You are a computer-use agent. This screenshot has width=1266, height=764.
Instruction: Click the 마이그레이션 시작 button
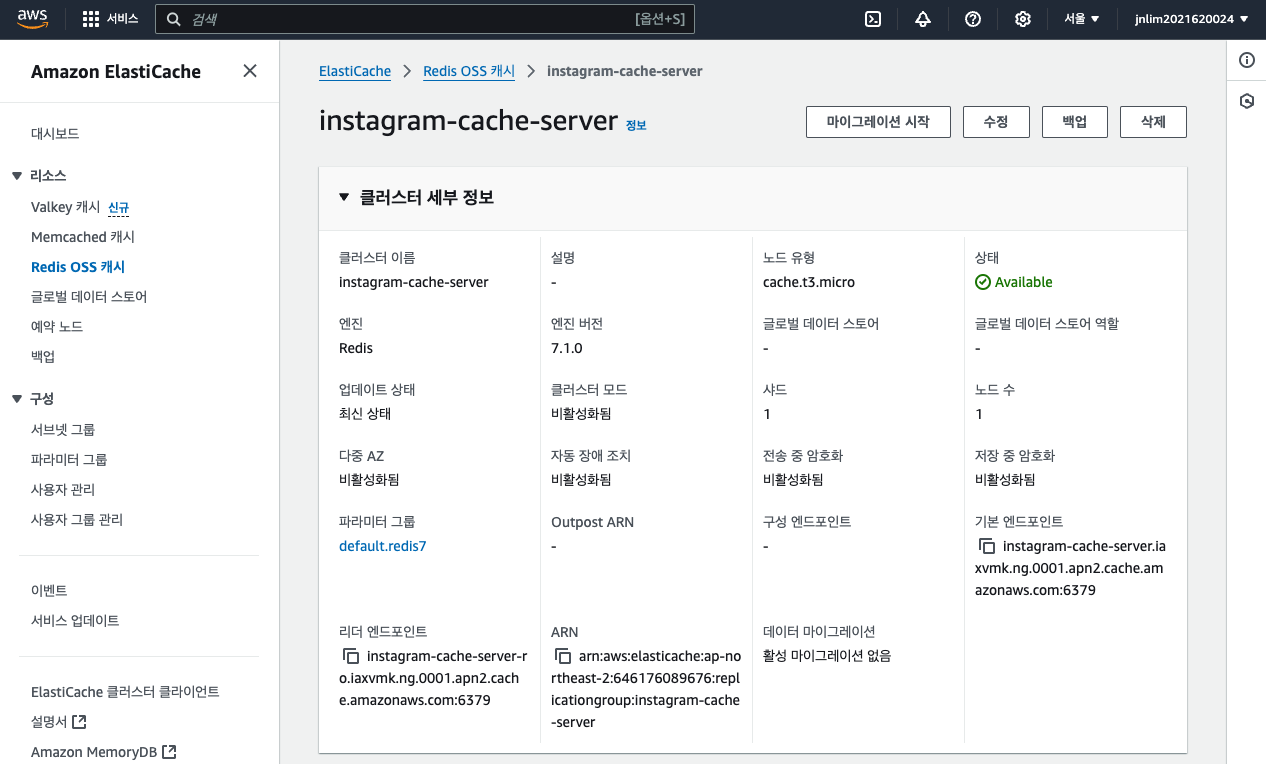[878, 122]
